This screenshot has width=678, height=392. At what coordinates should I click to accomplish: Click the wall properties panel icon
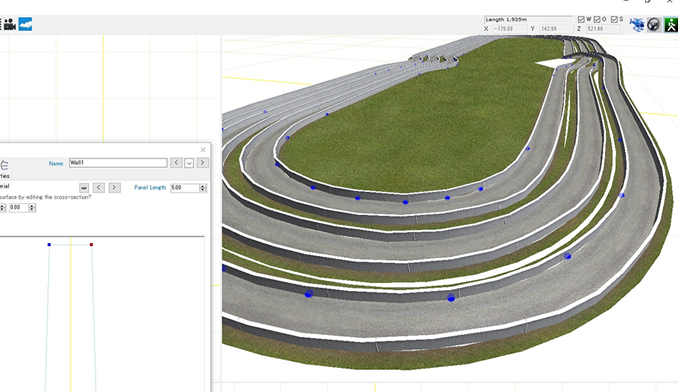pos(4,165)
